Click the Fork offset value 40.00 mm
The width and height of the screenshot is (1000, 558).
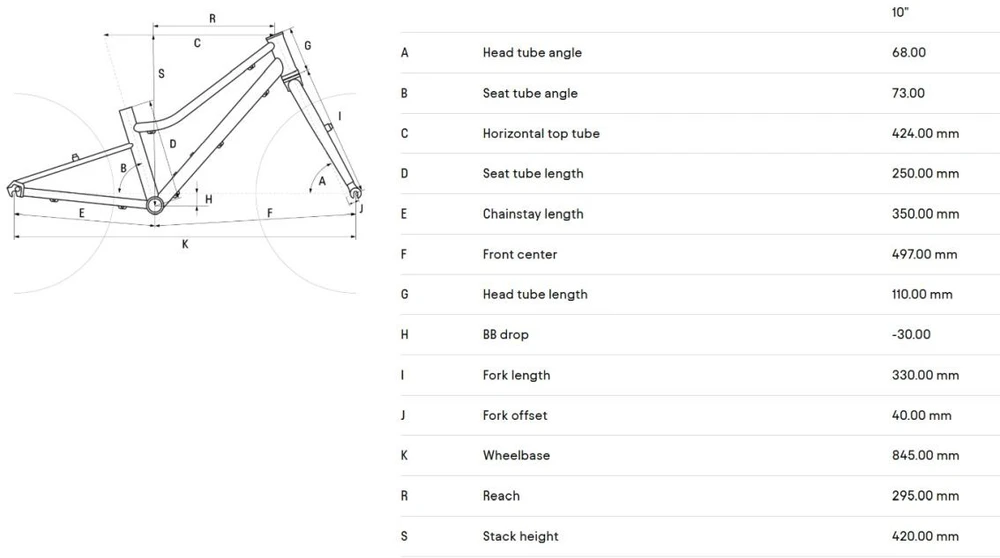922,415
